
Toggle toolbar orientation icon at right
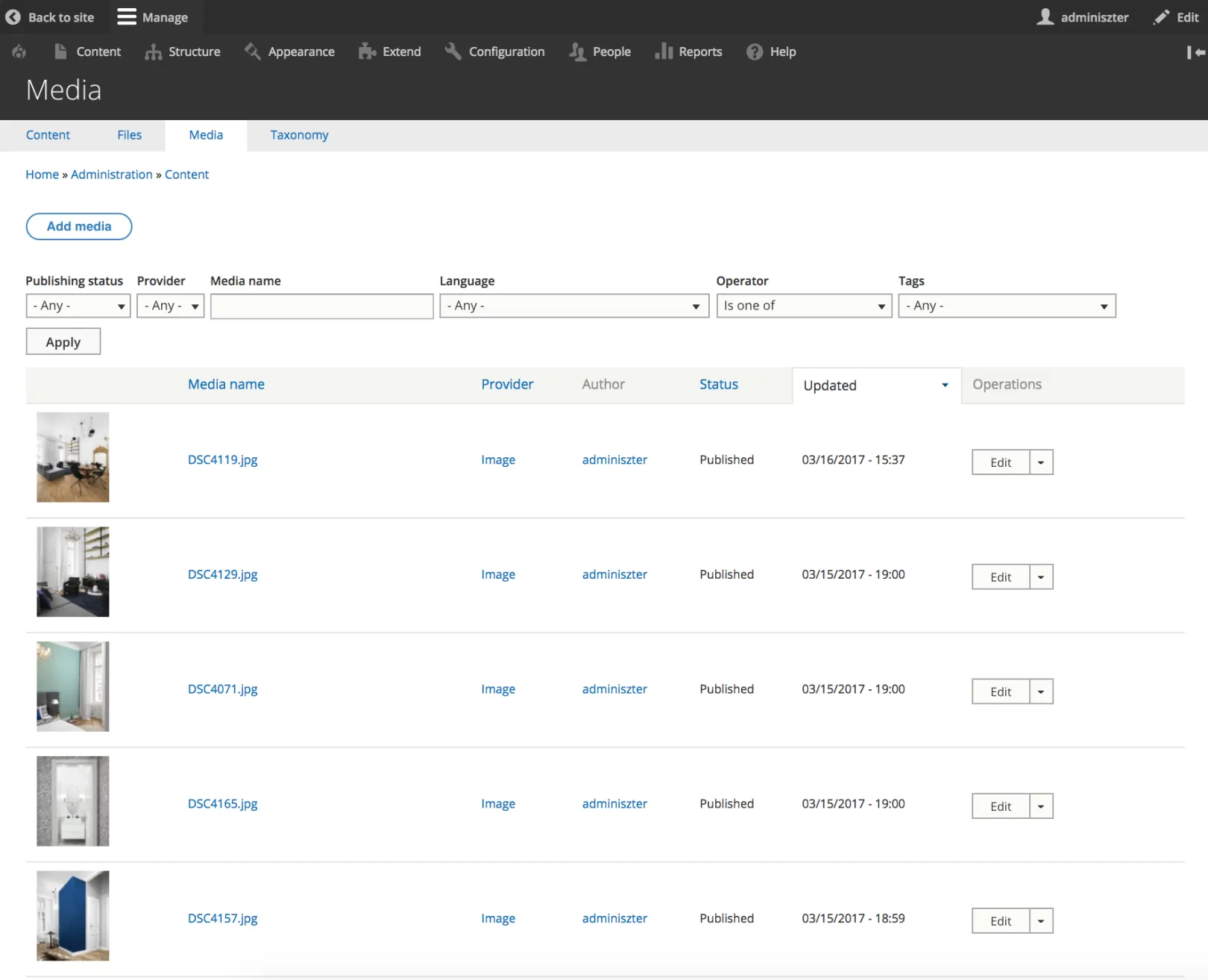[x=1195, y=52]
